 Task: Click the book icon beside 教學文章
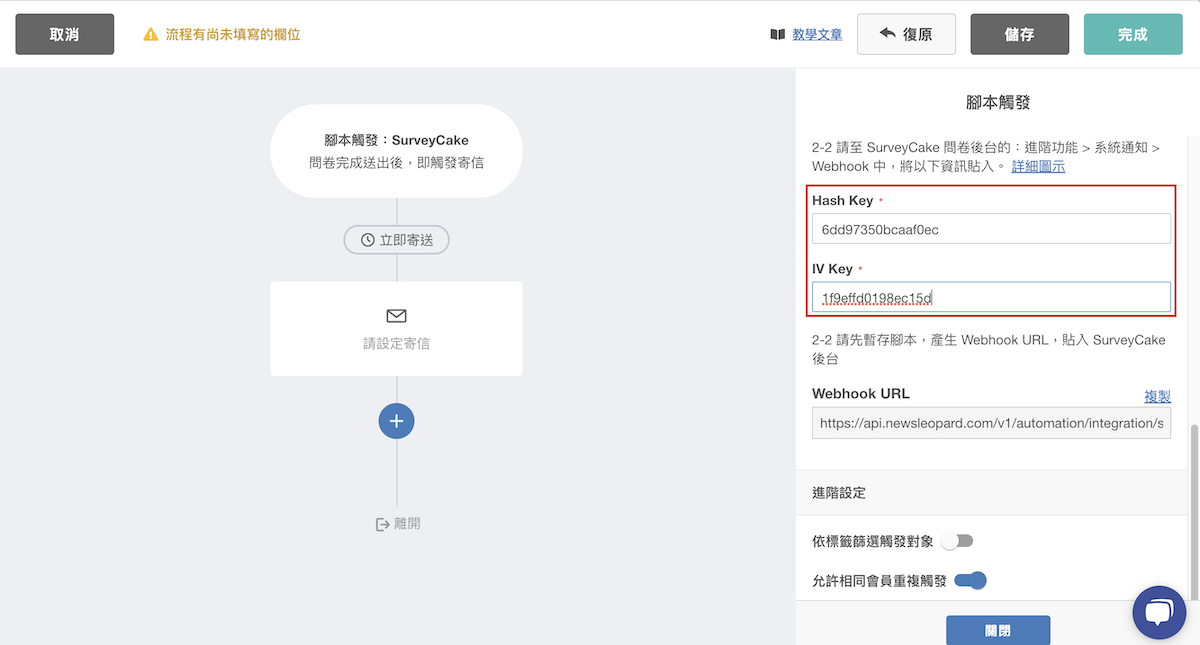point(778,34)
